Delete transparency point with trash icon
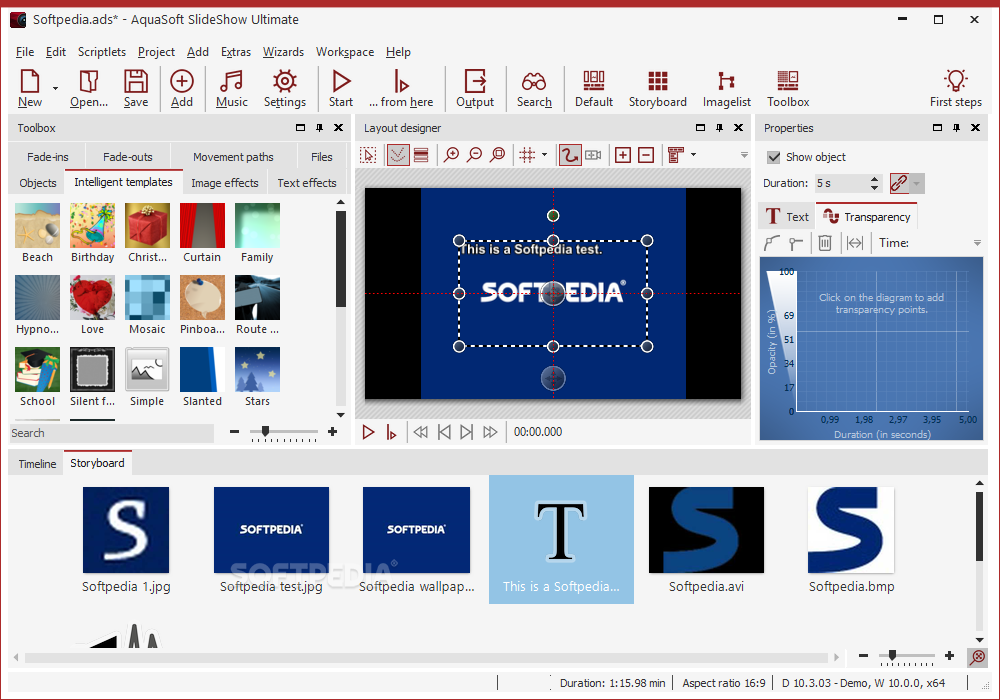 [825, 243]
